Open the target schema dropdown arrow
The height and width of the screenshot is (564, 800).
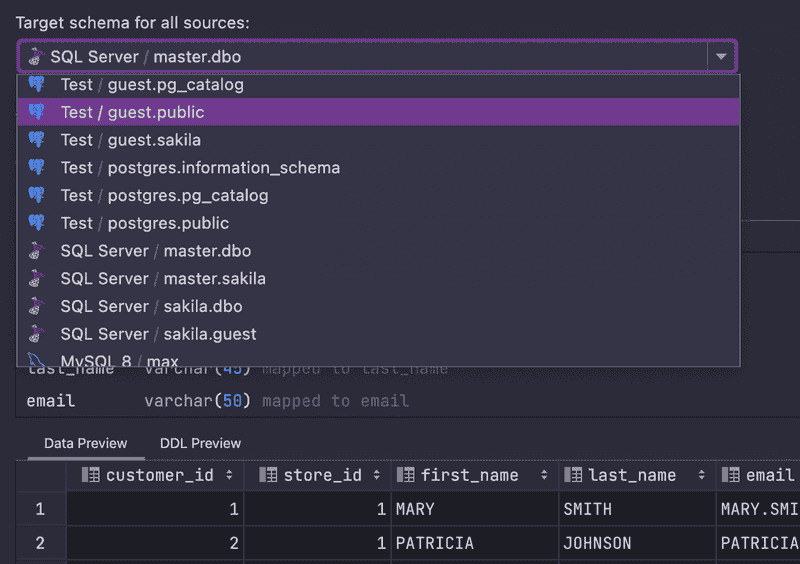coord(721,57)
